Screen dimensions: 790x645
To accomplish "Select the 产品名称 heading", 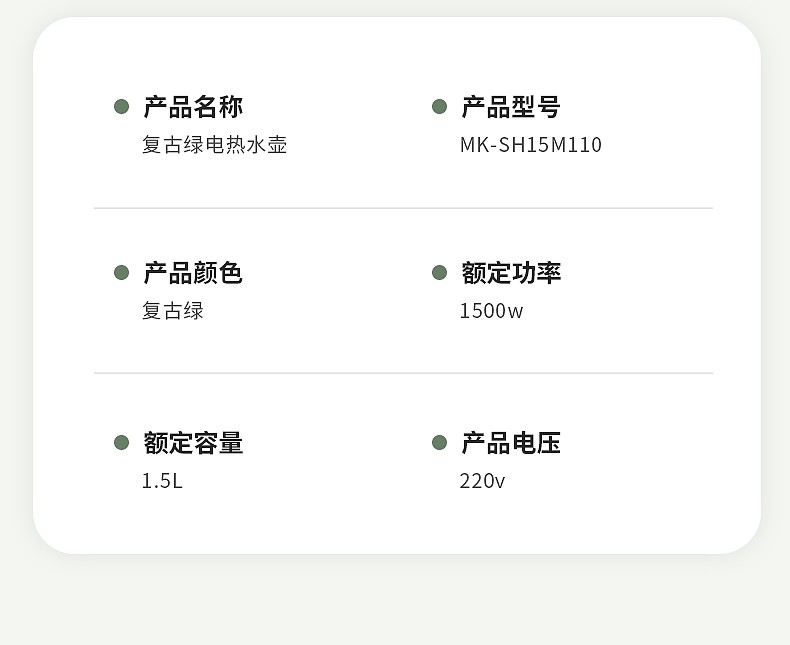I will click(193, 107).
